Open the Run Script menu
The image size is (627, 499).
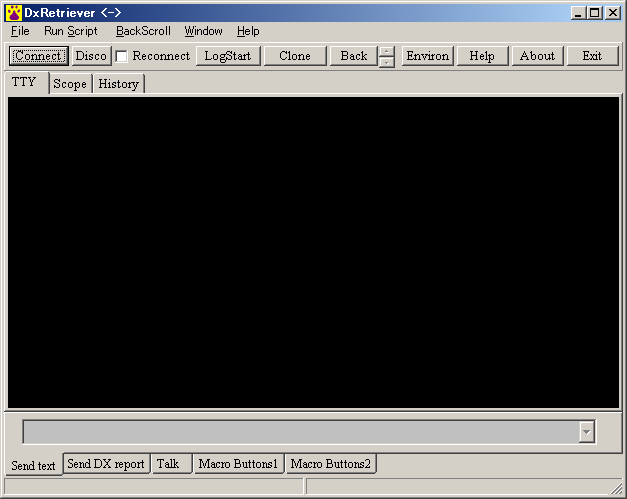coord(71,31)
